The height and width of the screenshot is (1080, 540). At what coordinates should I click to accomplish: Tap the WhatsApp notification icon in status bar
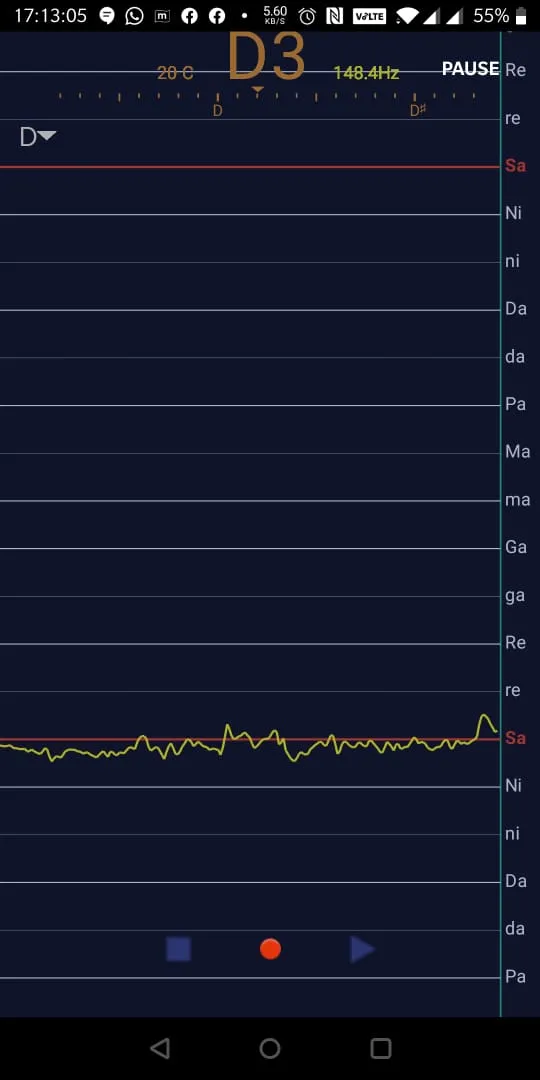click(134, 16)
